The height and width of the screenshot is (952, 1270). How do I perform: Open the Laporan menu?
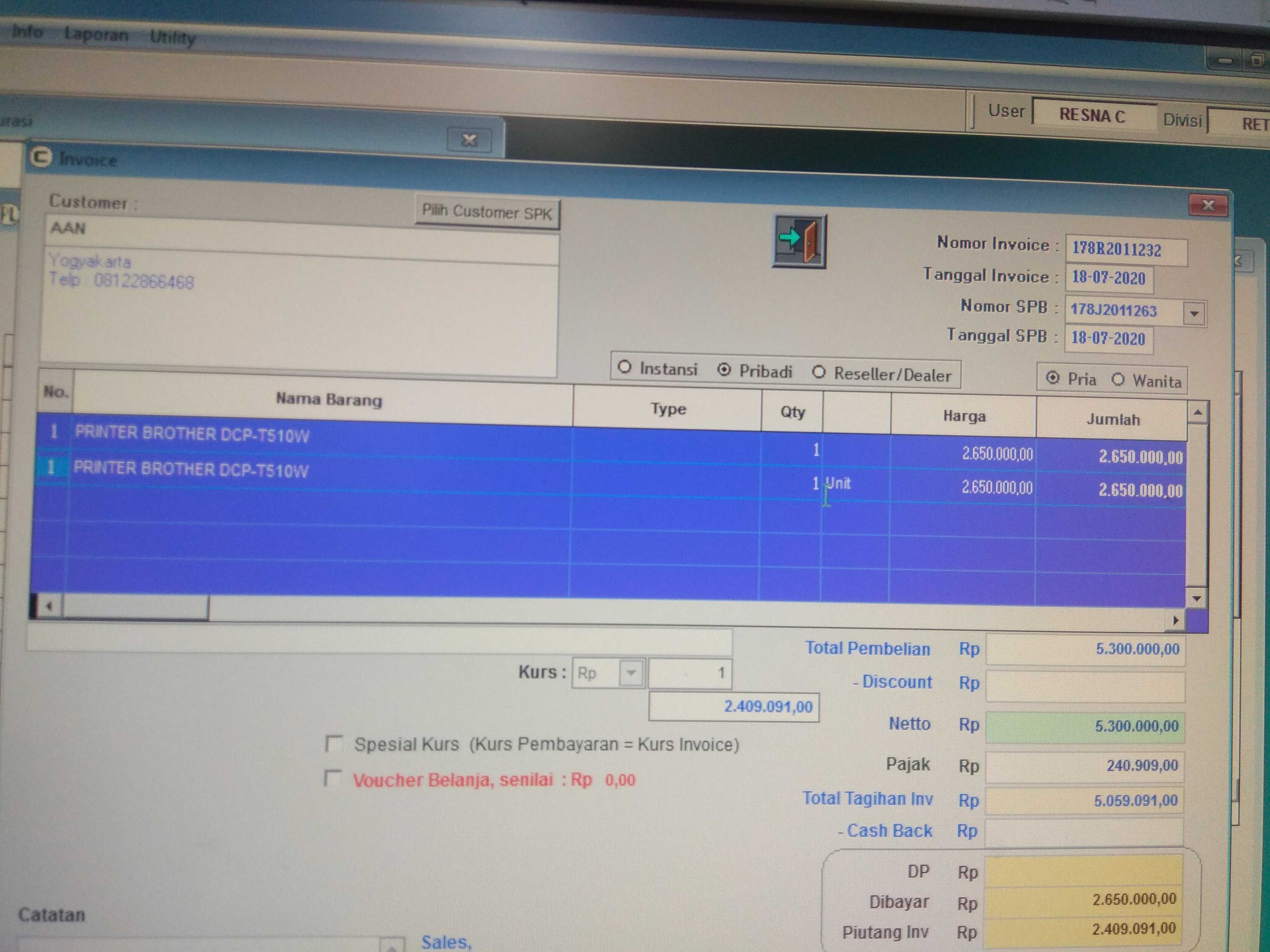pyautogui.click(x=96, y=34)
